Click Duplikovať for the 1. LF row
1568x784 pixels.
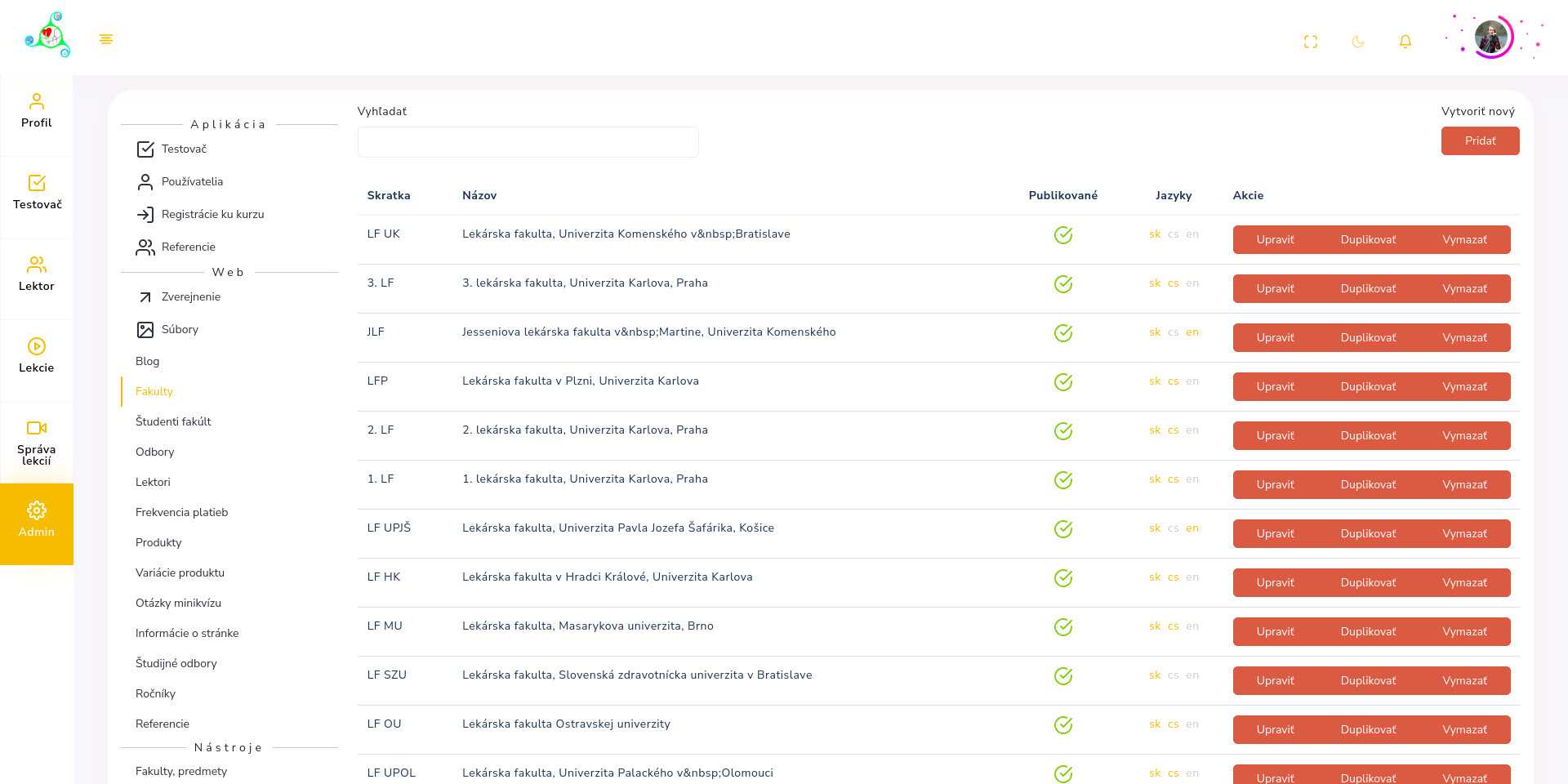[1368, 484]
